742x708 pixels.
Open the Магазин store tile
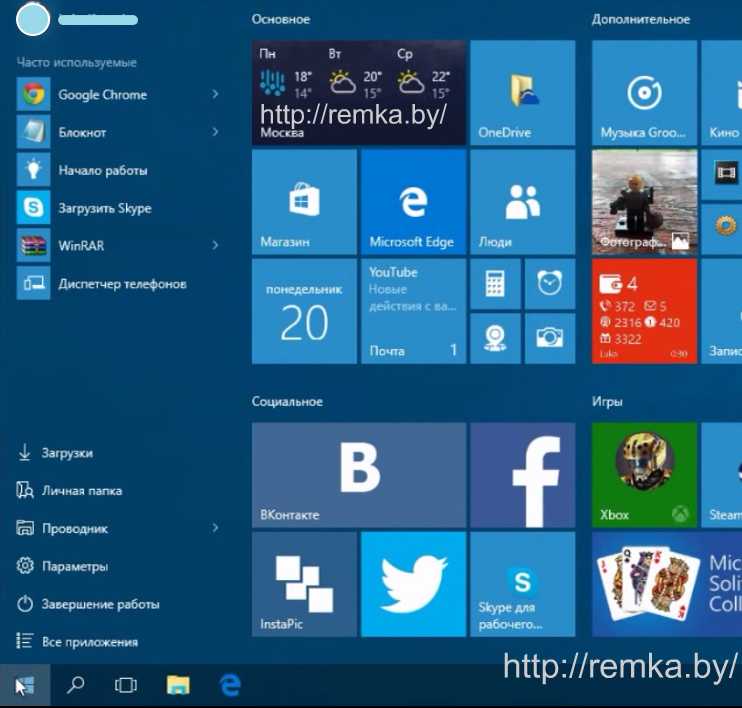[304, 202]
